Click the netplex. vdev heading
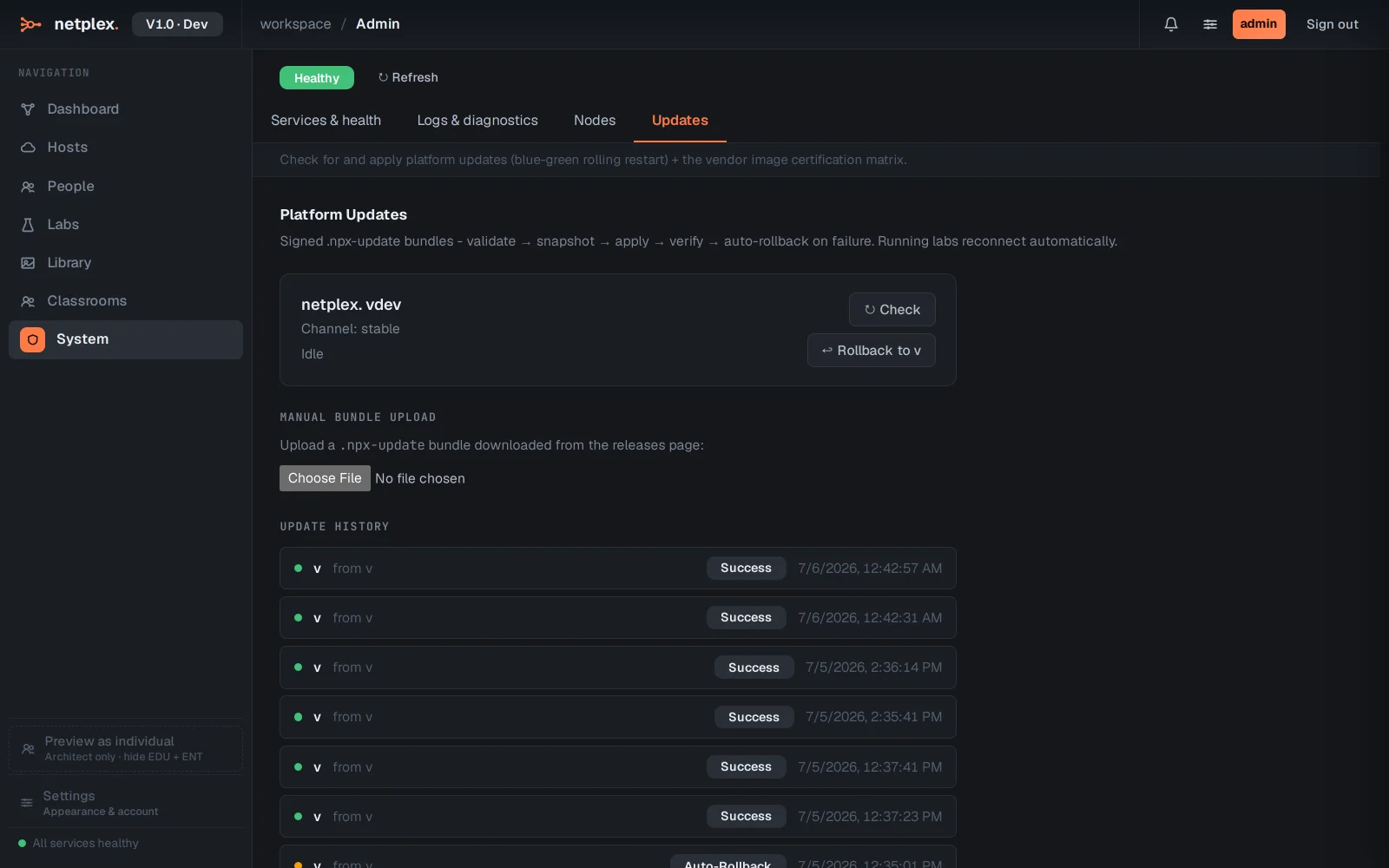This screenshot has height=868, width=1389. pyautogui.click(x=351, y=305)
